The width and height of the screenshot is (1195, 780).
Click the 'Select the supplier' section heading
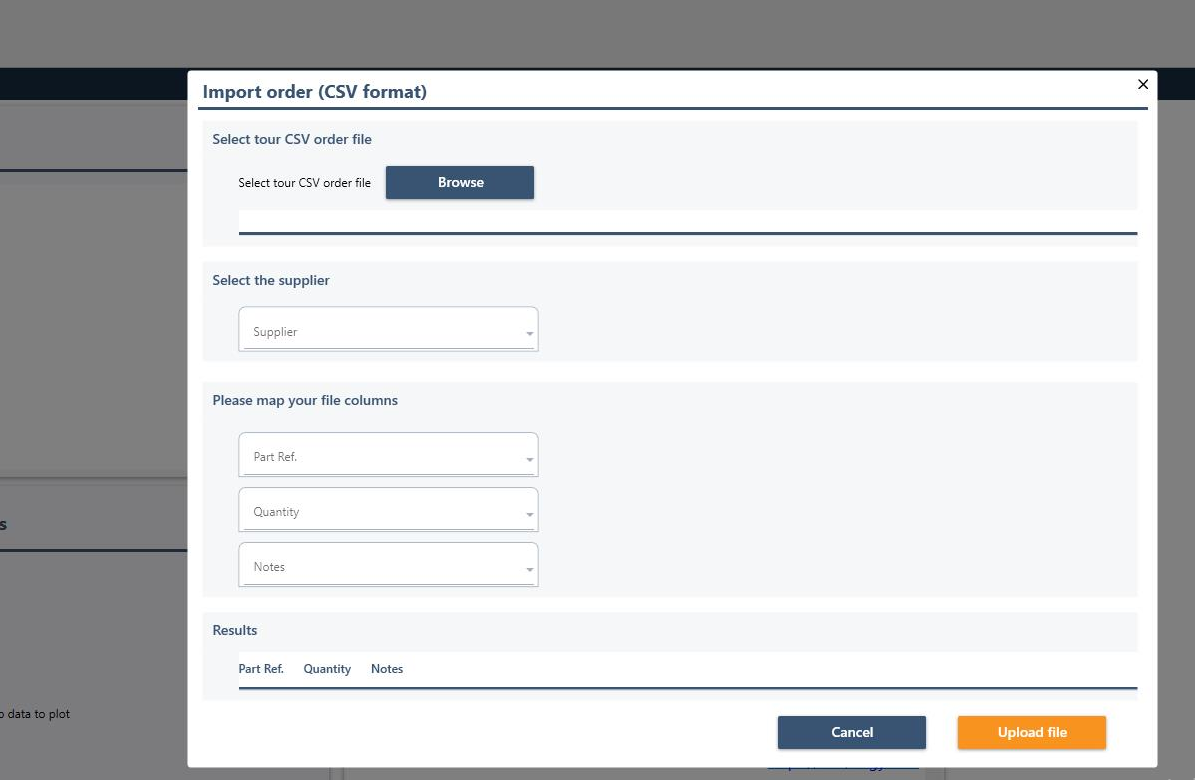[271, 281]
